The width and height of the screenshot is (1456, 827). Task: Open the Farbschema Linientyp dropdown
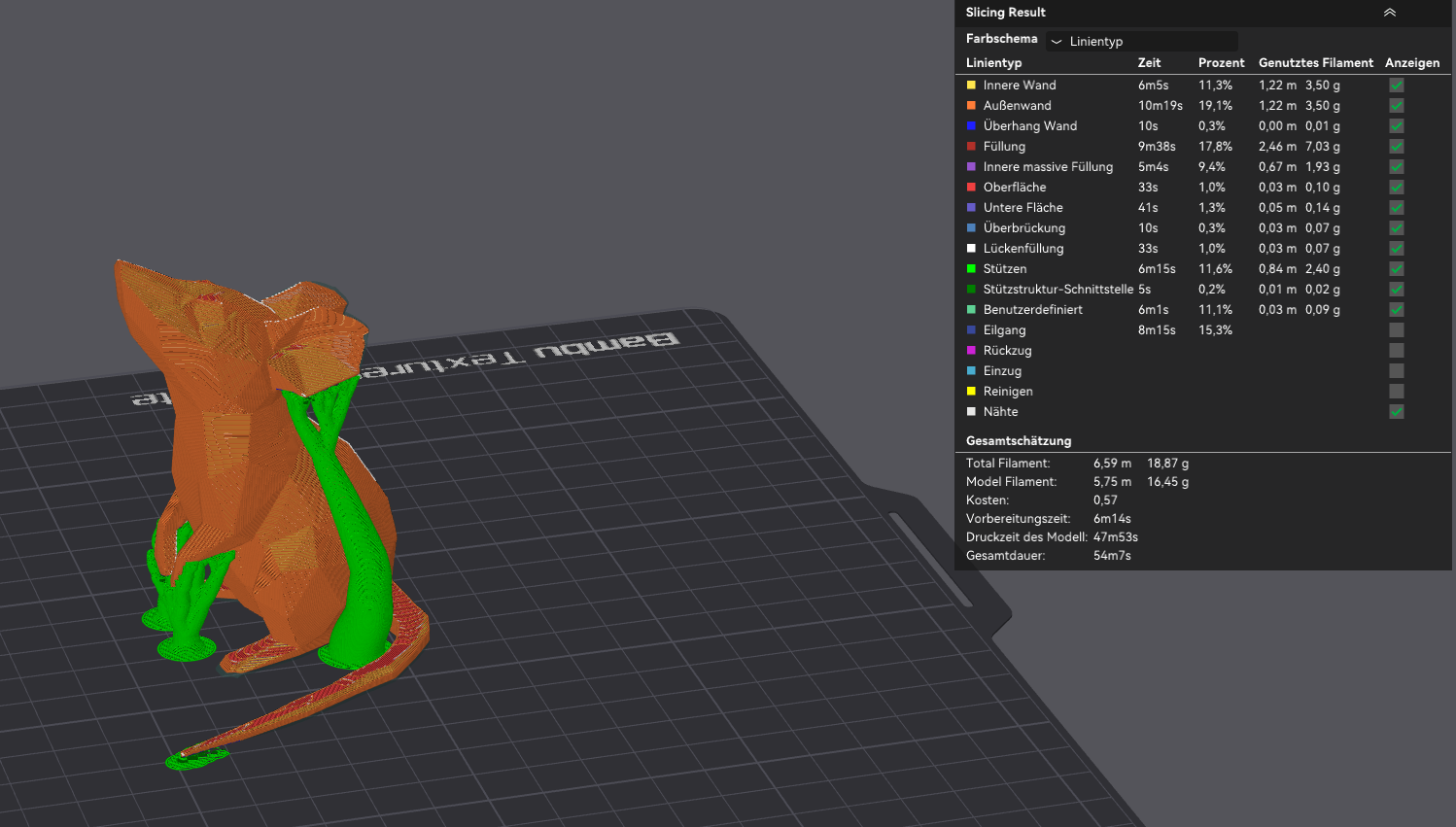[x=1142, y=41]
